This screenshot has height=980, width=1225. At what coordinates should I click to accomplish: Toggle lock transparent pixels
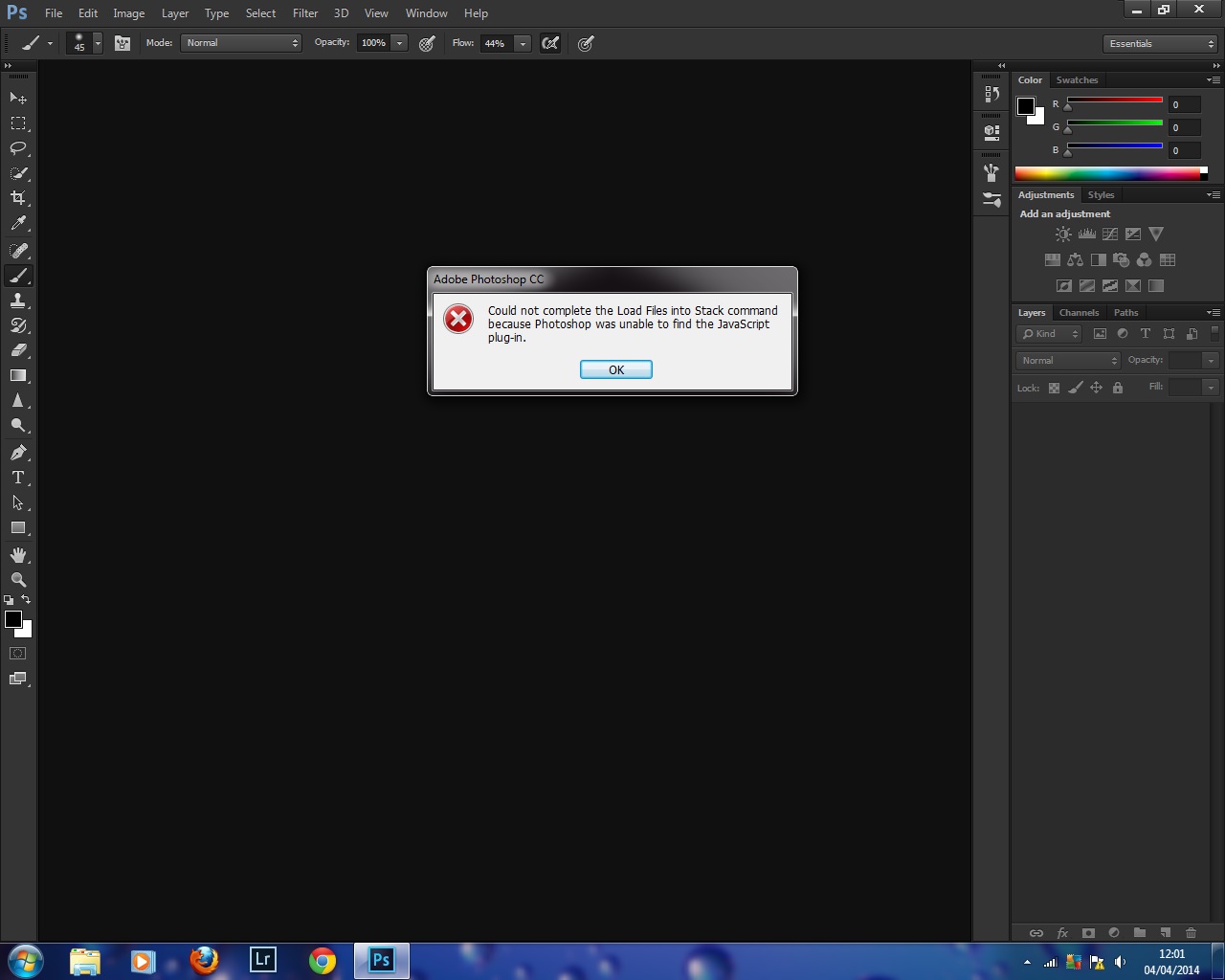1054,388
